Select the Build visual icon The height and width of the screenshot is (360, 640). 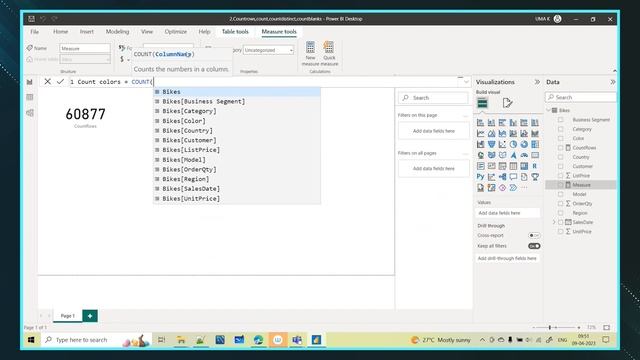(x=482, y=103)
